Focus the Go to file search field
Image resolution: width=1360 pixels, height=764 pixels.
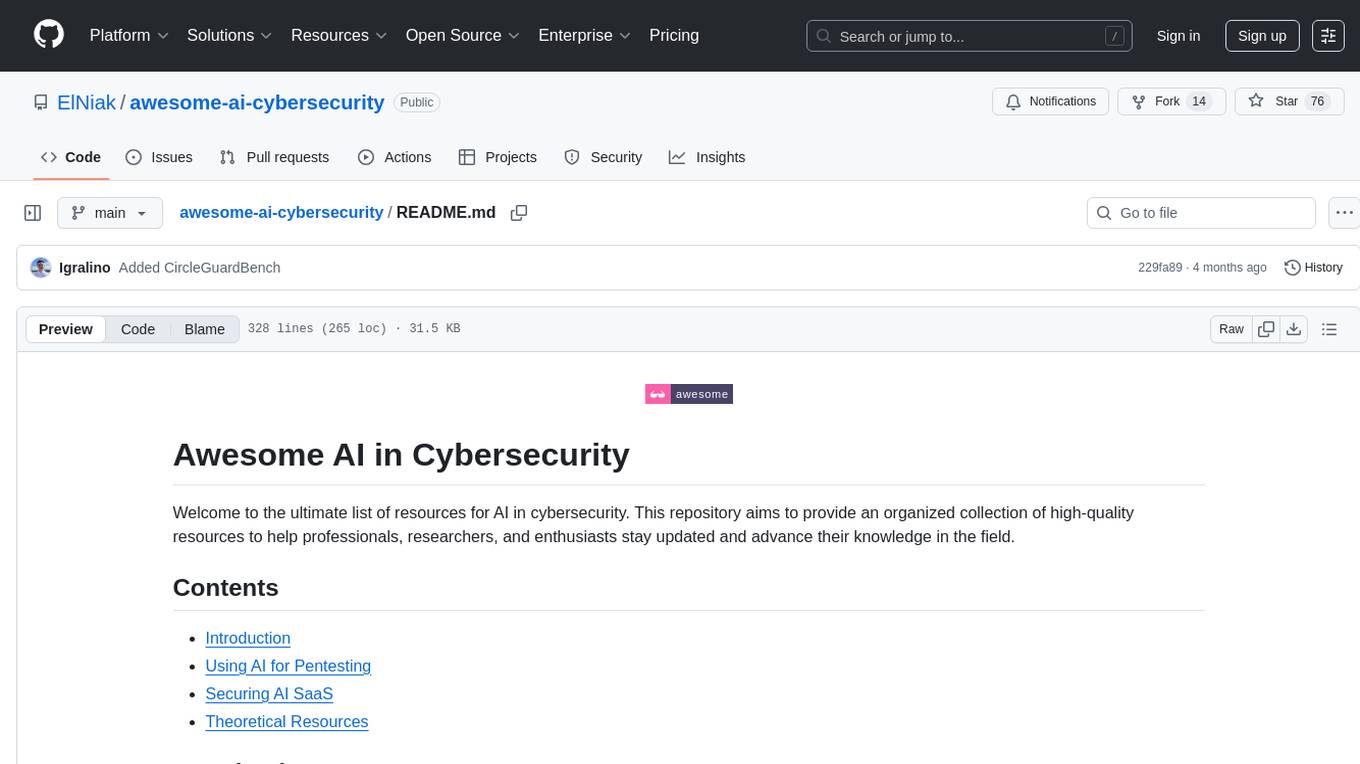tap(1201, 213)
